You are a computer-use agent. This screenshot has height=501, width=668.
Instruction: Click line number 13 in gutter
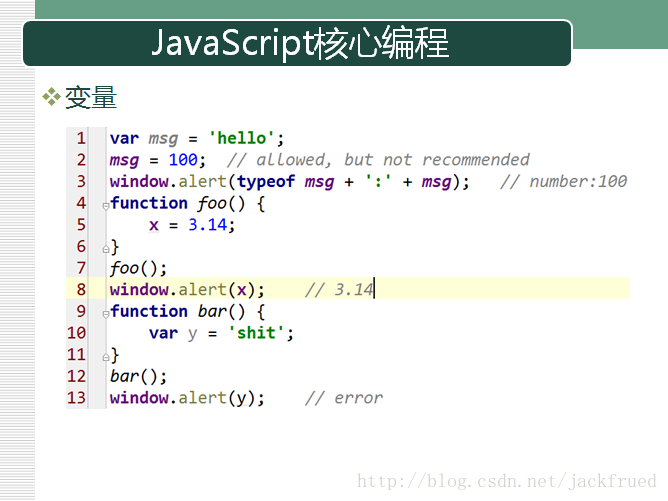point(77,398)
